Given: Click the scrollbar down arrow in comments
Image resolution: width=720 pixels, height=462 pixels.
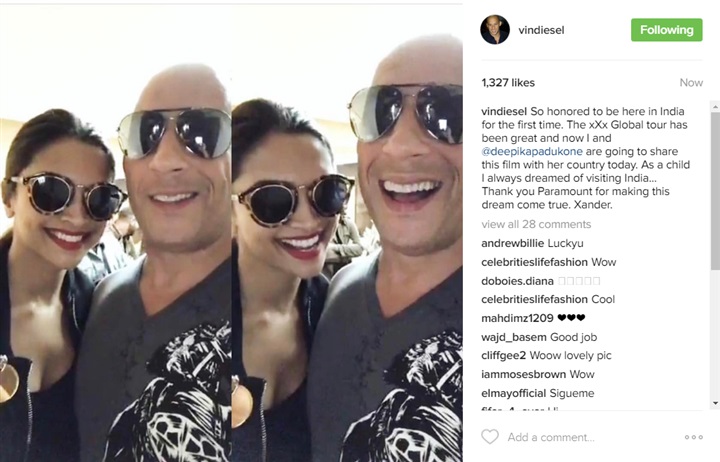Looking at the screenshot, I should pos(715,403).
